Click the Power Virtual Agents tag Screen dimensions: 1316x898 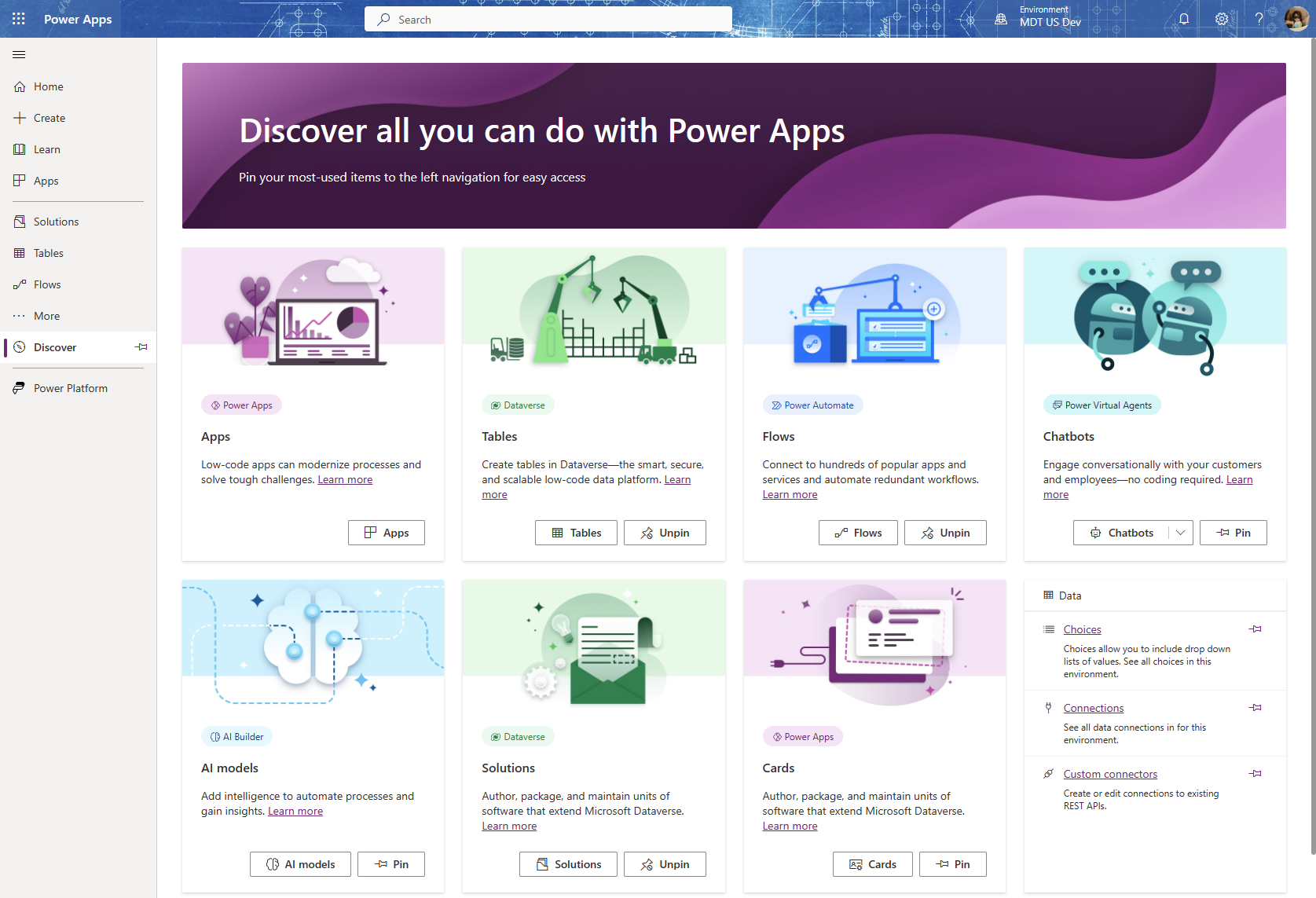pos(1102,405)
